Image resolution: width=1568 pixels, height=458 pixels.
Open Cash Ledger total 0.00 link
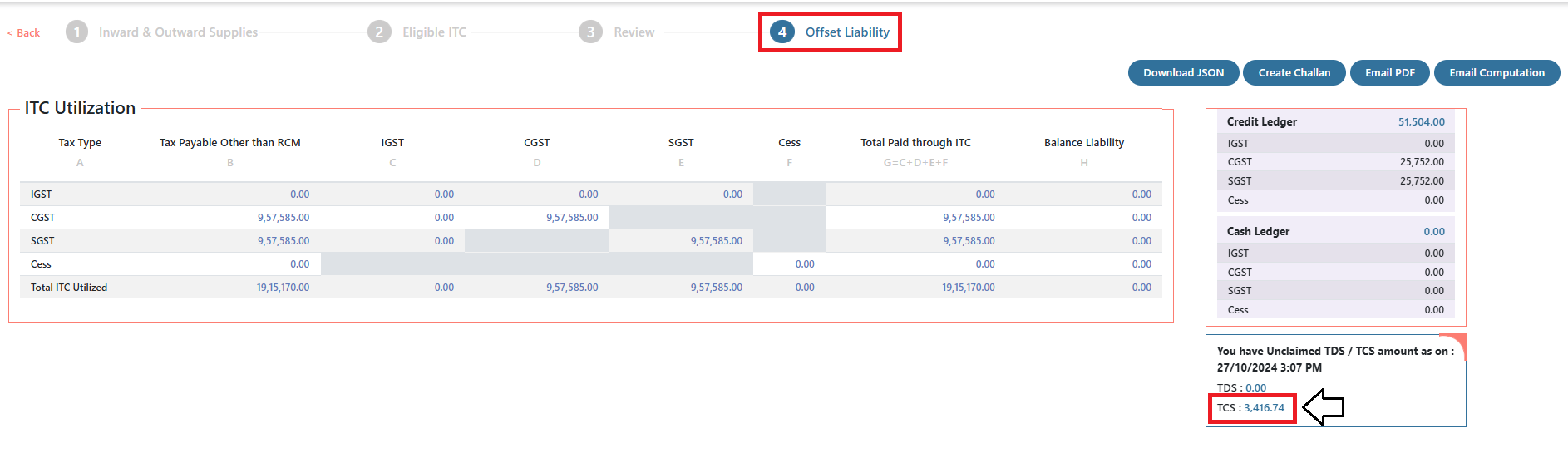1434,232
